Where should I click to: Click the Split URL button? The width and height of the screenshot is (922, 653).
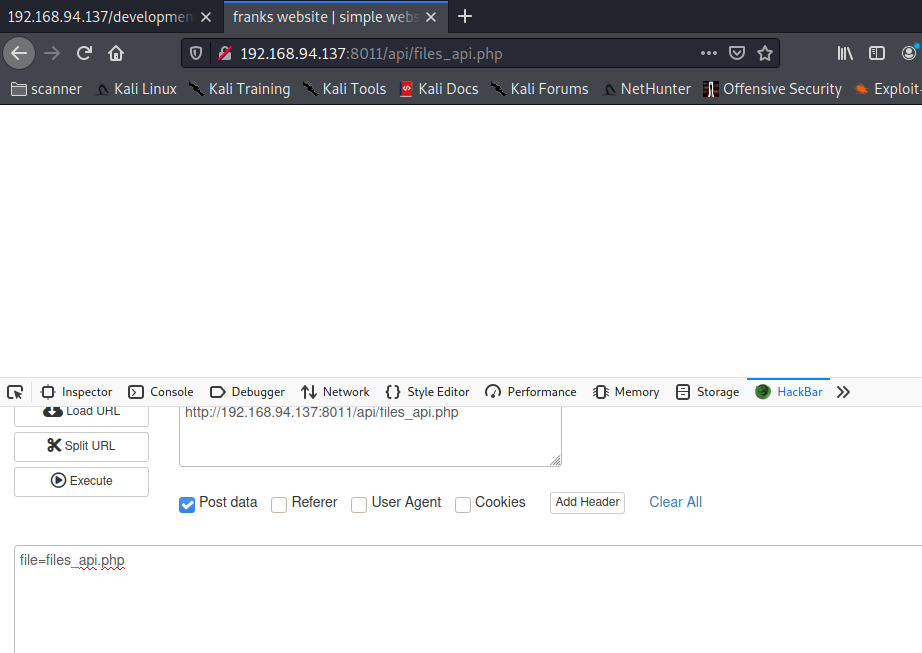tap(81, 446)
